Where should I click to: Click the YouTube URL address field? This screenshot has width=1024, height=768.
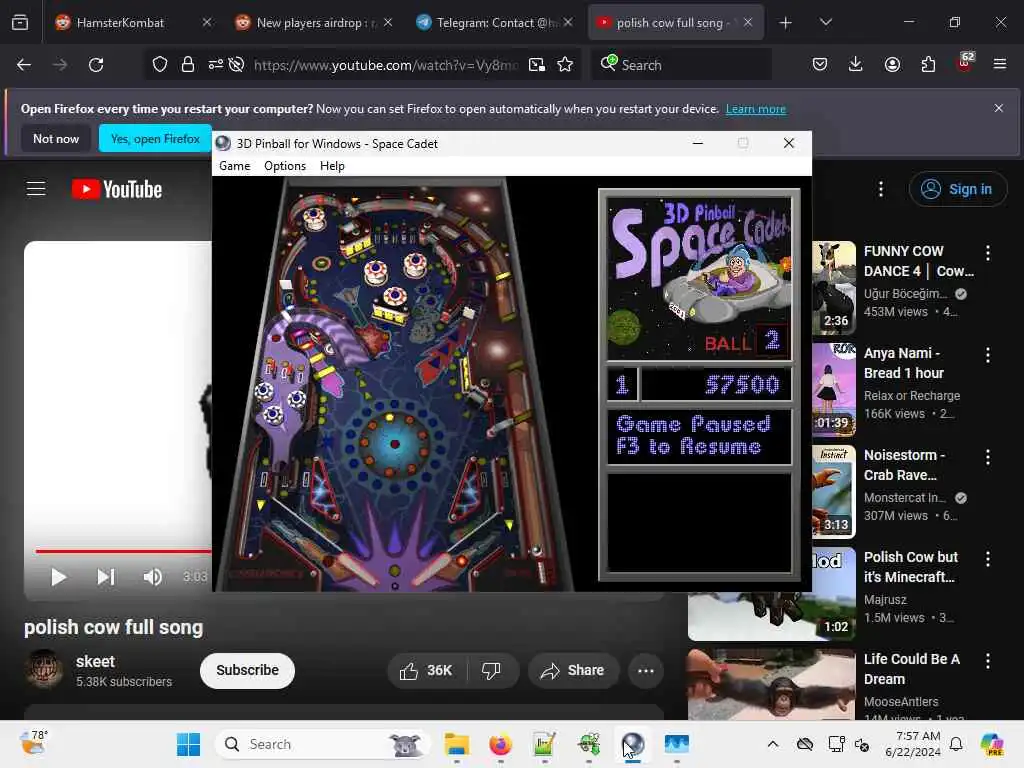[386, 65]
